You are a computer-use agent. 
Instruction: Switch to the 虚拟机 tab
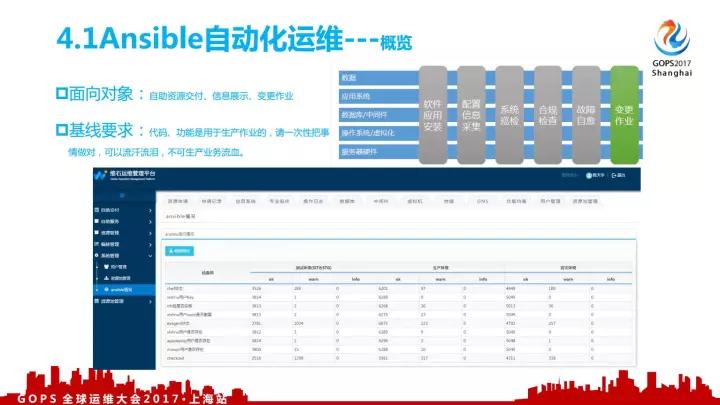(x=415, y=201)
